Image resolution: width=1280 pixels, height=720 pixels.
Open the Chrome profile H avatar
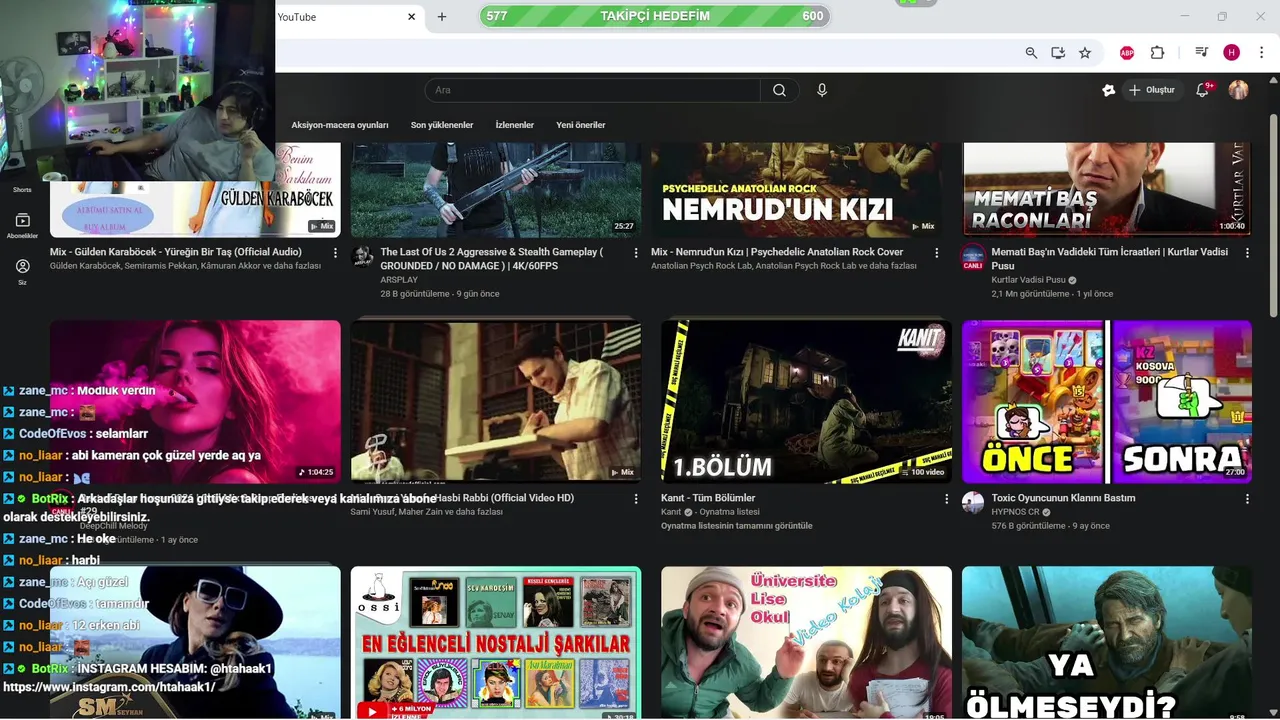[1231, 53]
